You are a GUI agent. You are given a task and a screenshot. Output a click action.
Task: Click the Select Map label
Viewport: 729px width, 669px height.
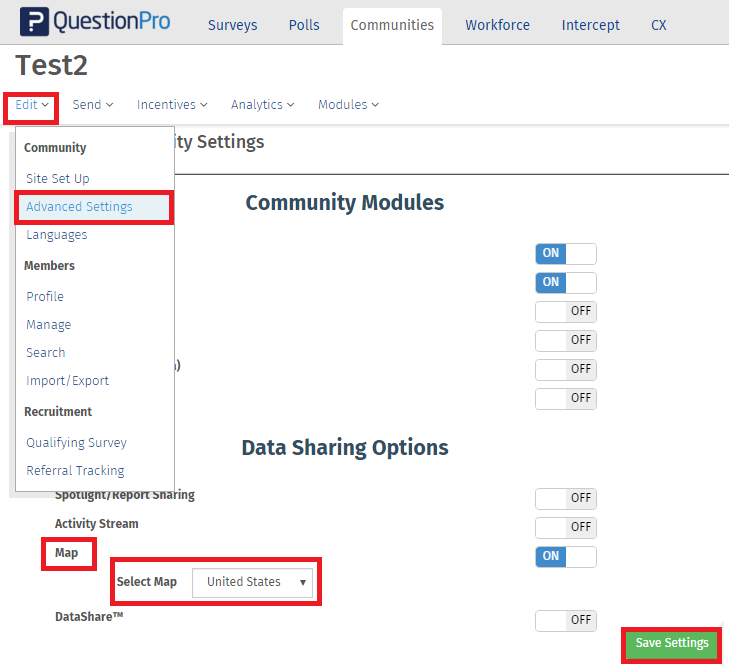[146, 582]
